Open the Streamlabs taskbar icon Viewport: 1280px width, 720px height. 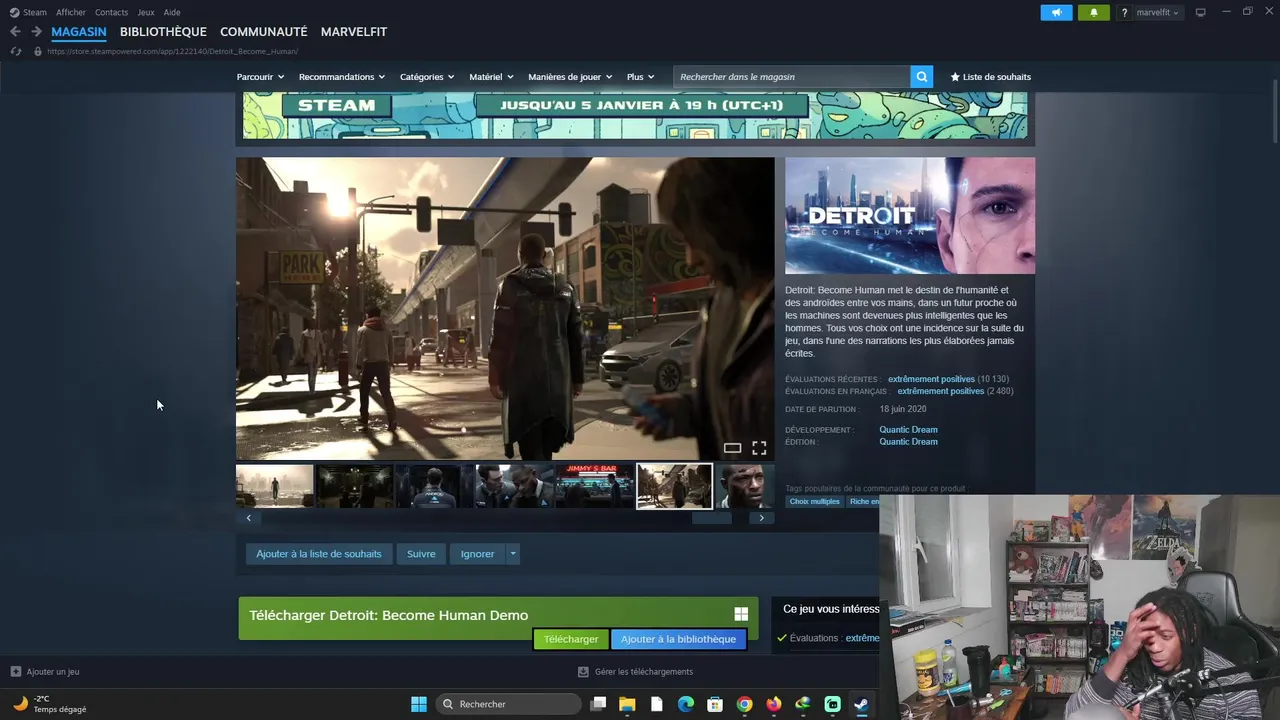pos(832,704)
